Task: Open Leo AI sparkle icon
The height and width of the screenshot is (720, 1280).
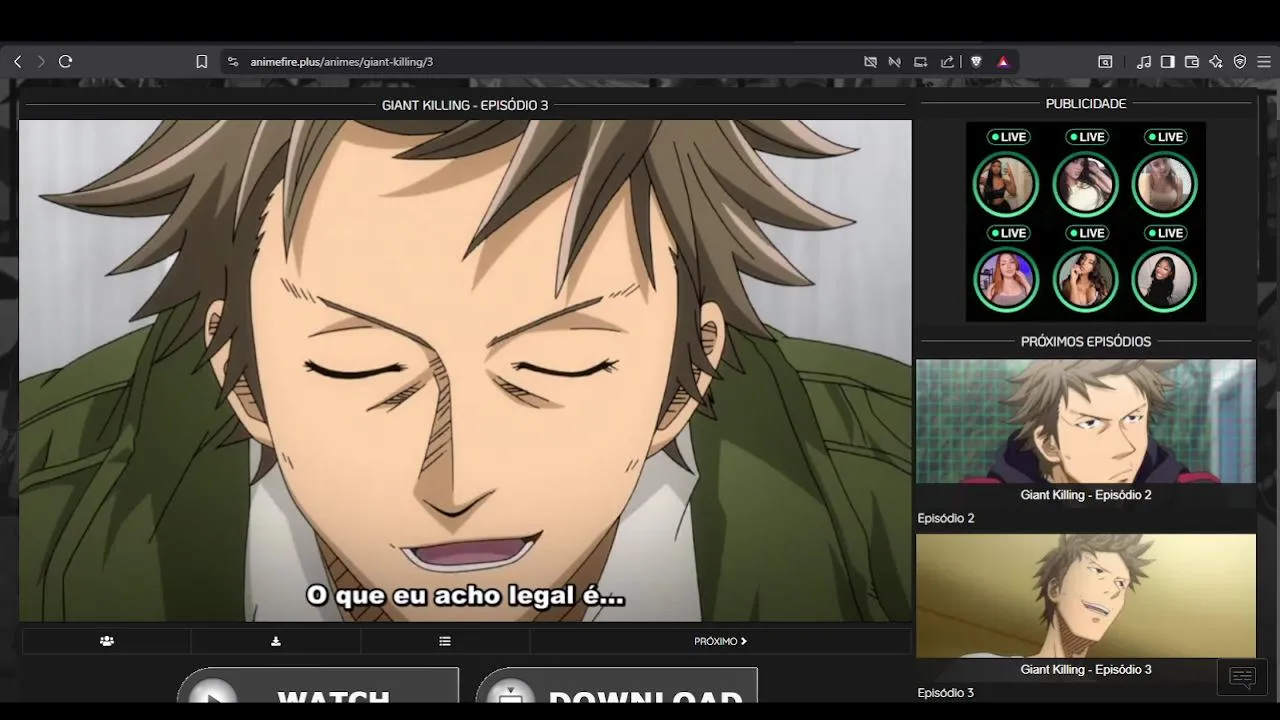Action: [1216, 62]
